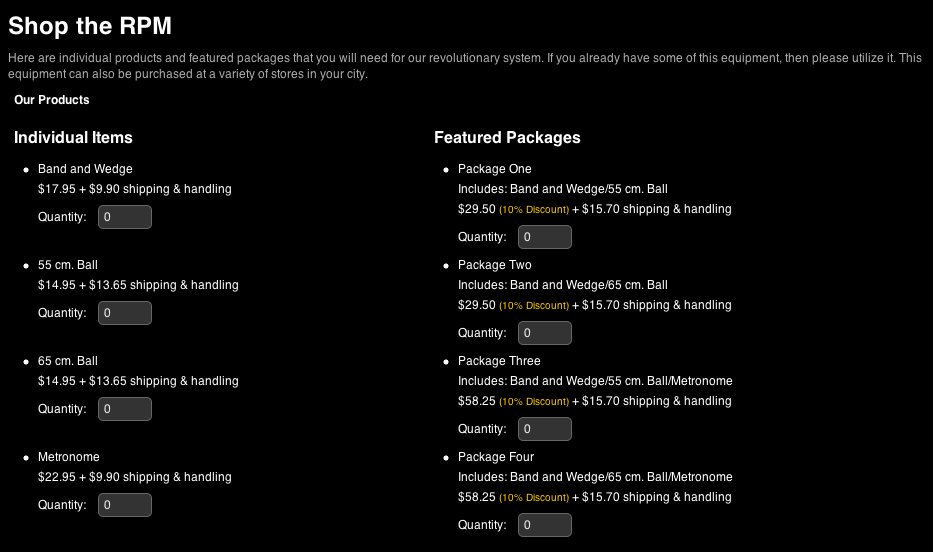The image size is (933, 552).
Task: Click the Package One 10% Discount label
Action: 534,210
